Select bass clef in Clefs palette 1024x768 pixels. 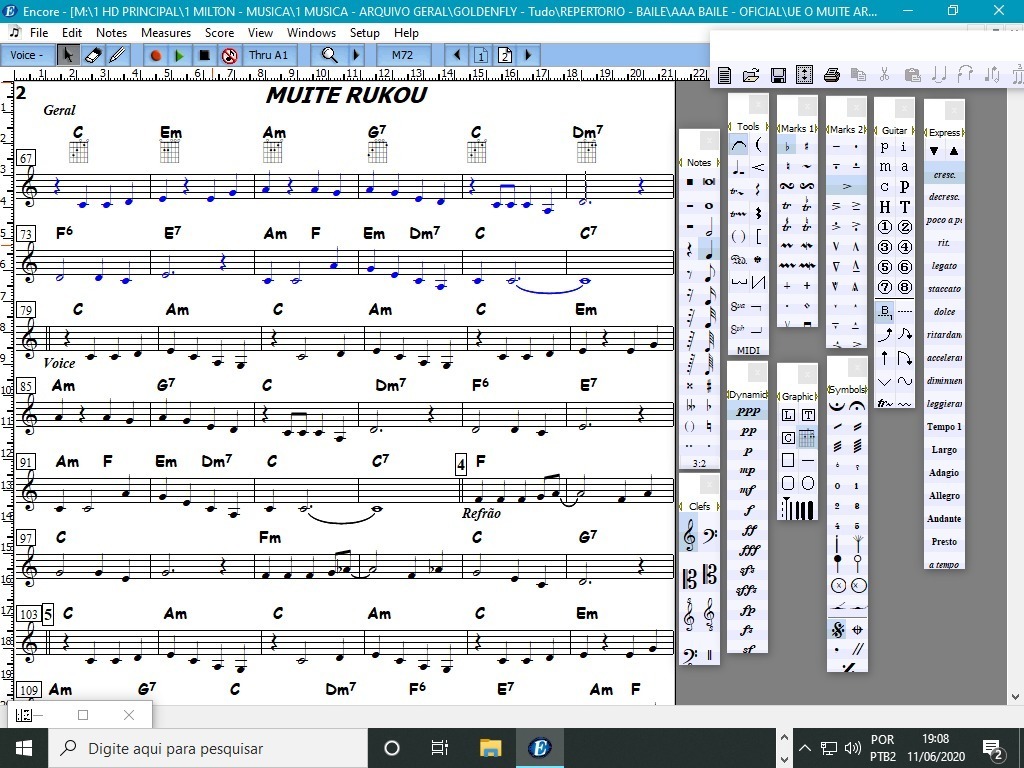point(709,536)
